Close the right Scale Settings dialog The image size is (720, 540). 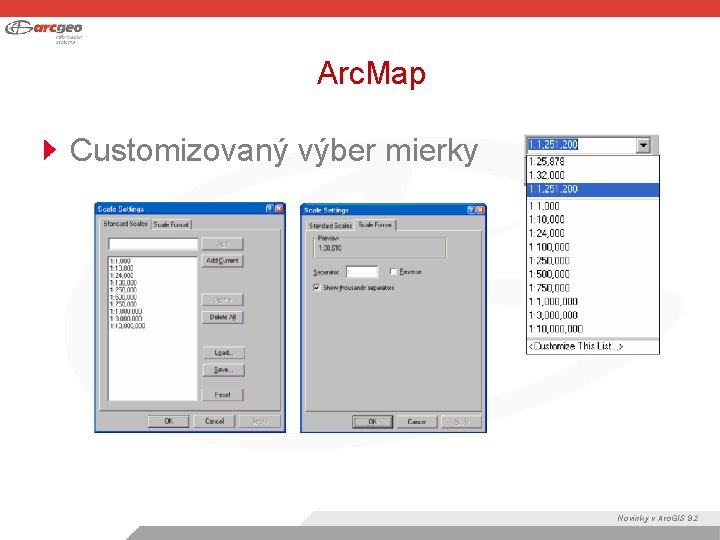[x=480, y=210]
